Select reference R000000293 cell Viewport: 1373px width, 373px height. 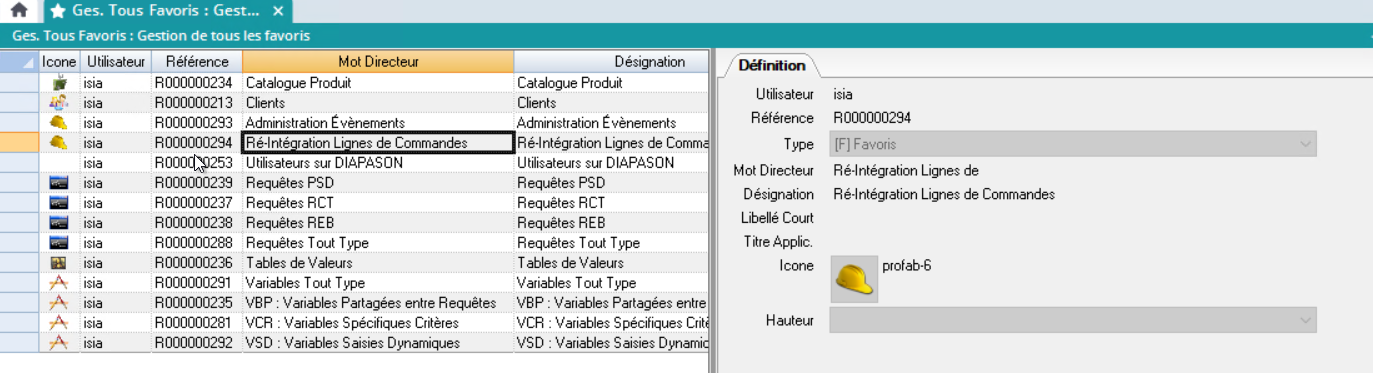pyautogui.click(x=197, y=123)
